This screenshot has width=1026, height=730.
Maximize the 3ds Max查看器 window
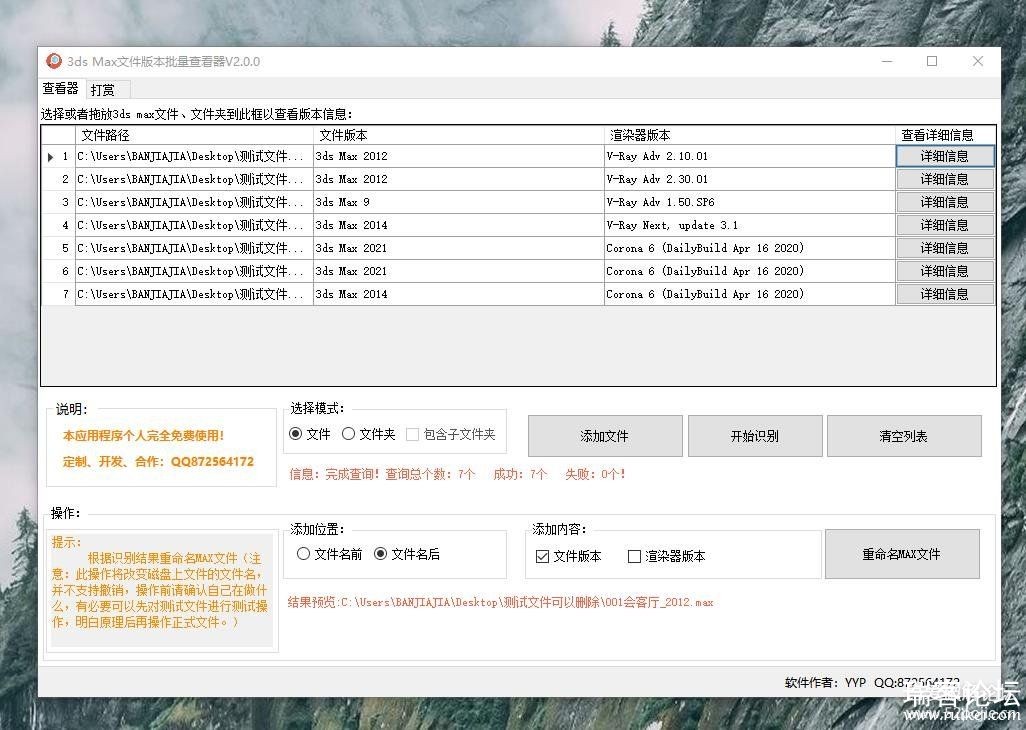(932, 61)
